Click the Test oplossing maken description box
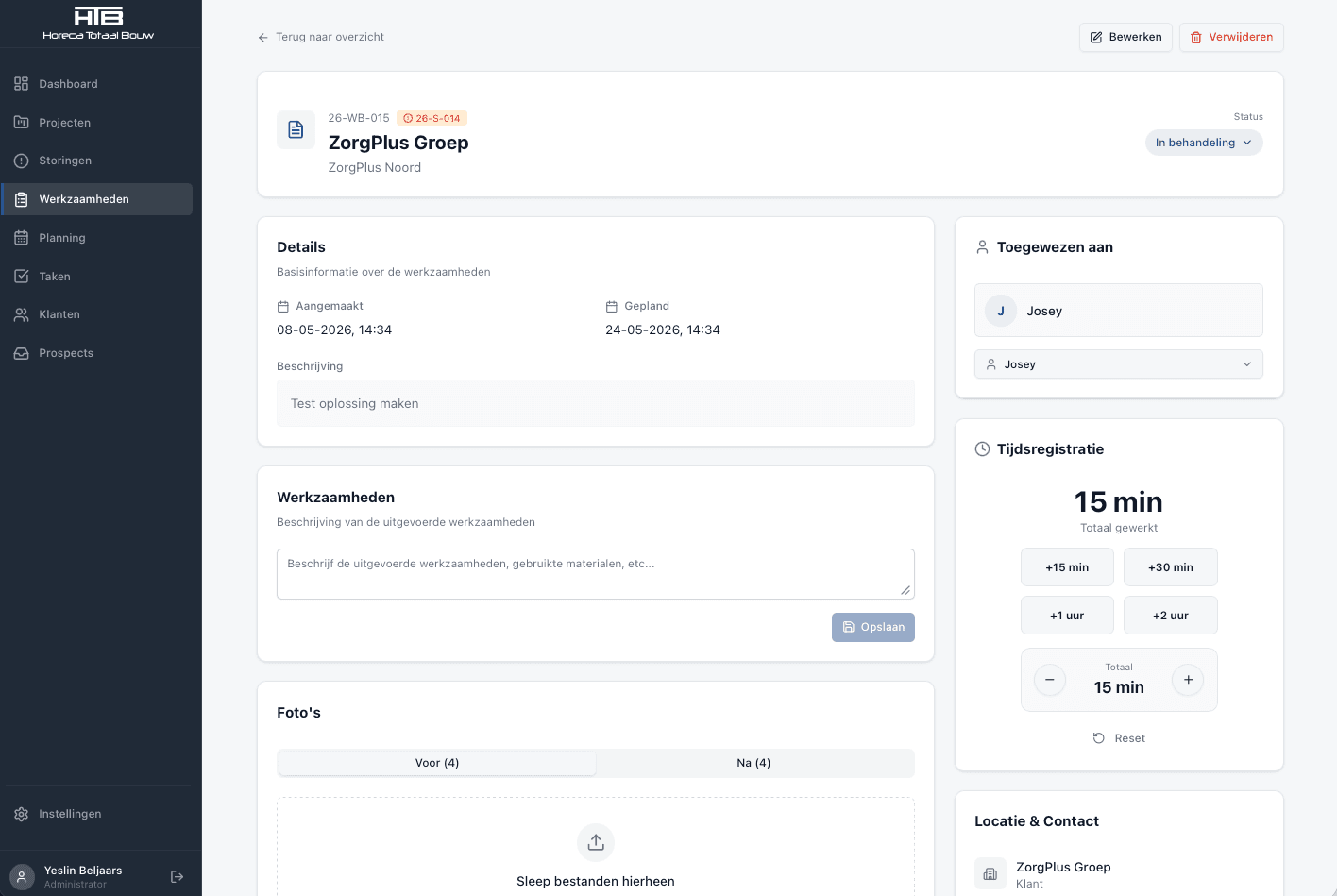1337x896 pixels. point(596,403)
